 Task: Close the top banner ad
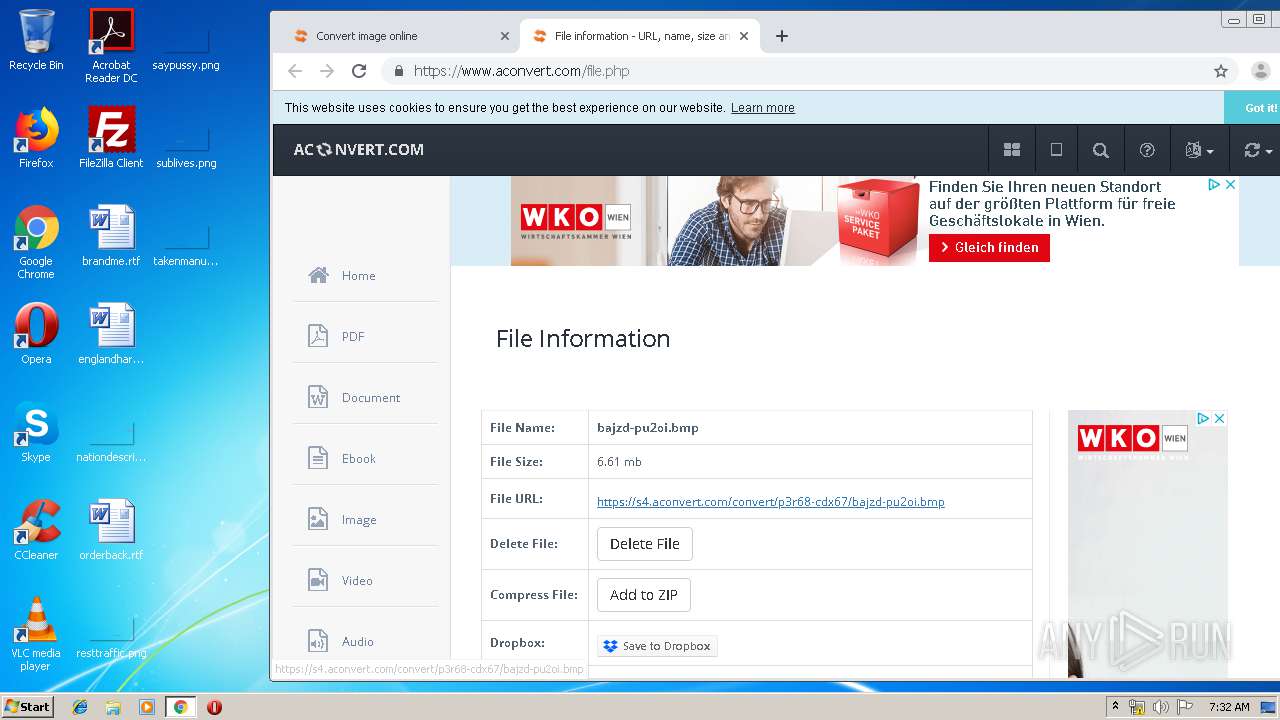click(x=1230, y=185)
